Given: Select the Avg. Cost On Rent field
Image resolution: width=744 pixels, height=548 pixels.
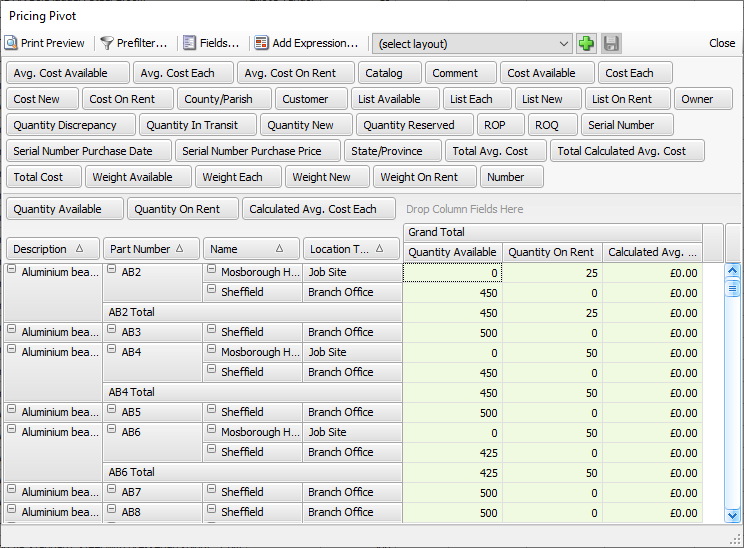Looking at the screenshot, I should coord(296,73).
